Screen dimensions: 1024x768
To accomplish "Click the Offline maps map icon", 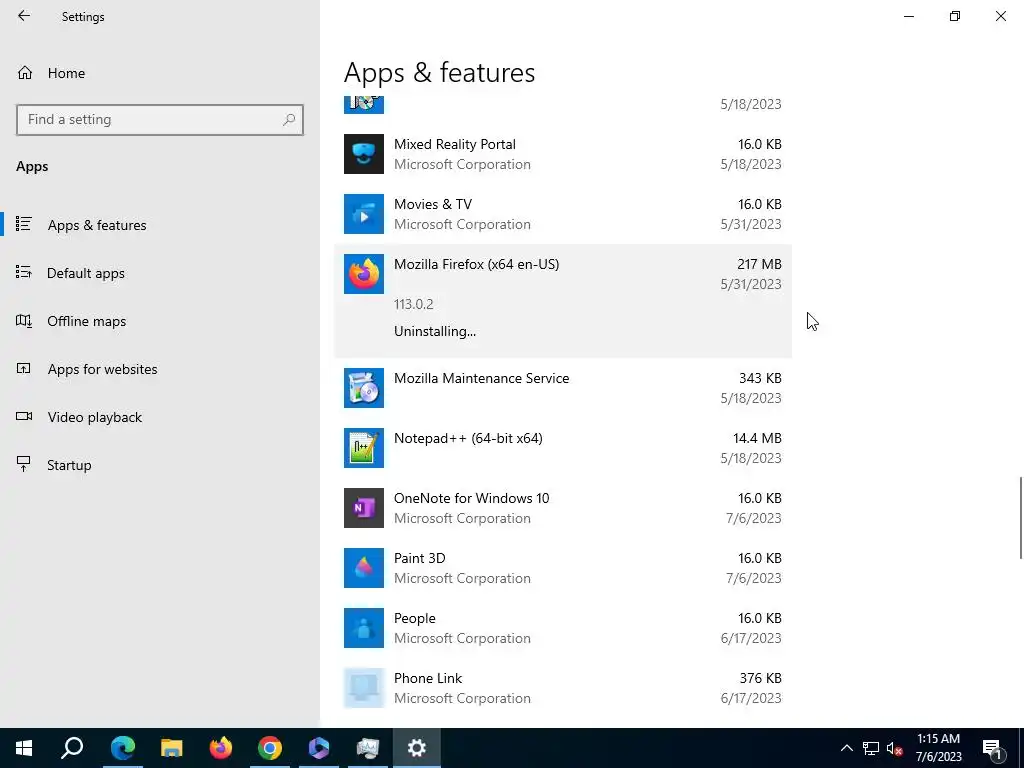I will 24,320.
